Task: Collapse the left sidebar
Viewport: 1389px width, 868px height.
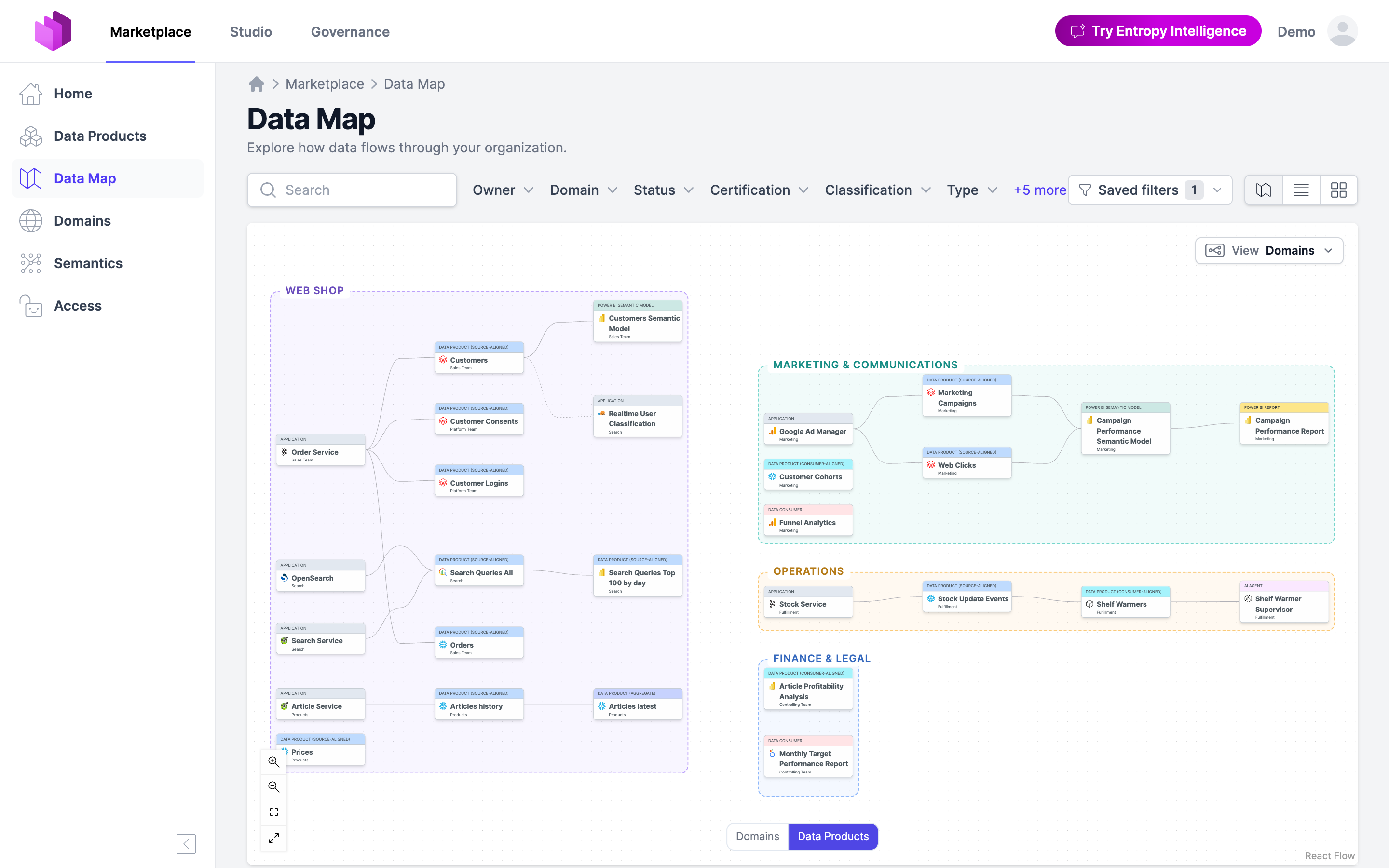Action: 186,843
